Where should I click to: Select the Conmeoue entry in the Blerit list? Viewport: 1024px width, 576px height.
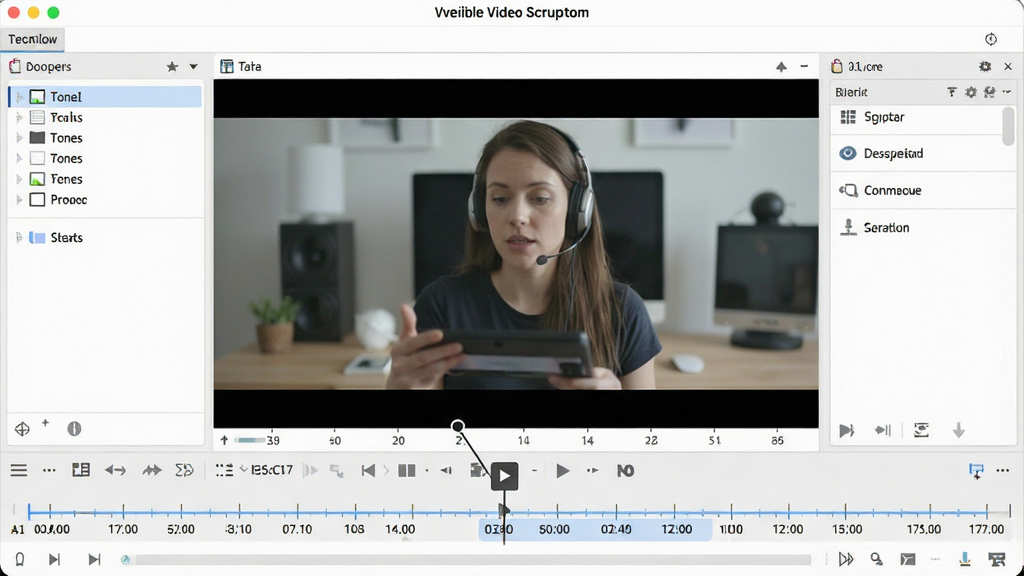[922, 191]
